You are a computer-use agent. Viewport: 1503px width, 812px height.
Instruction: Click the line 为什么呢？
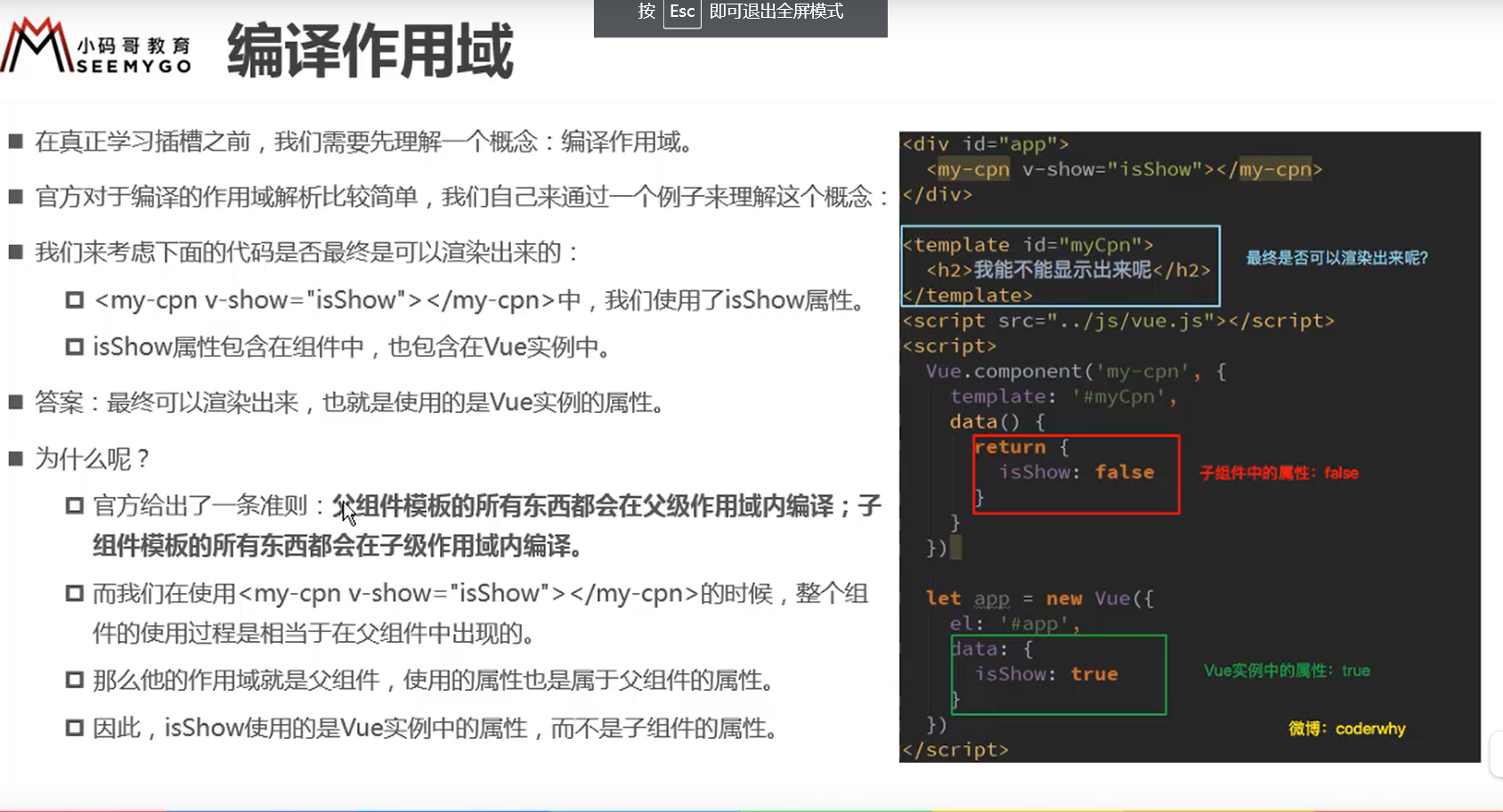[x=92, y=459]
